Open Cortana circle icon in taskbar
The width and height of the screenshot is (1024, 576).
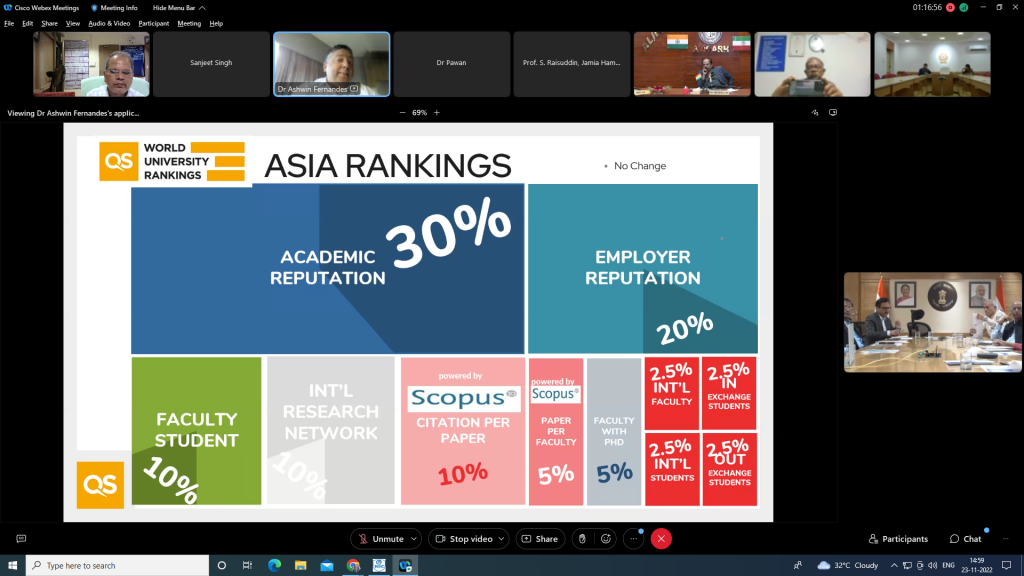point(221,566)
